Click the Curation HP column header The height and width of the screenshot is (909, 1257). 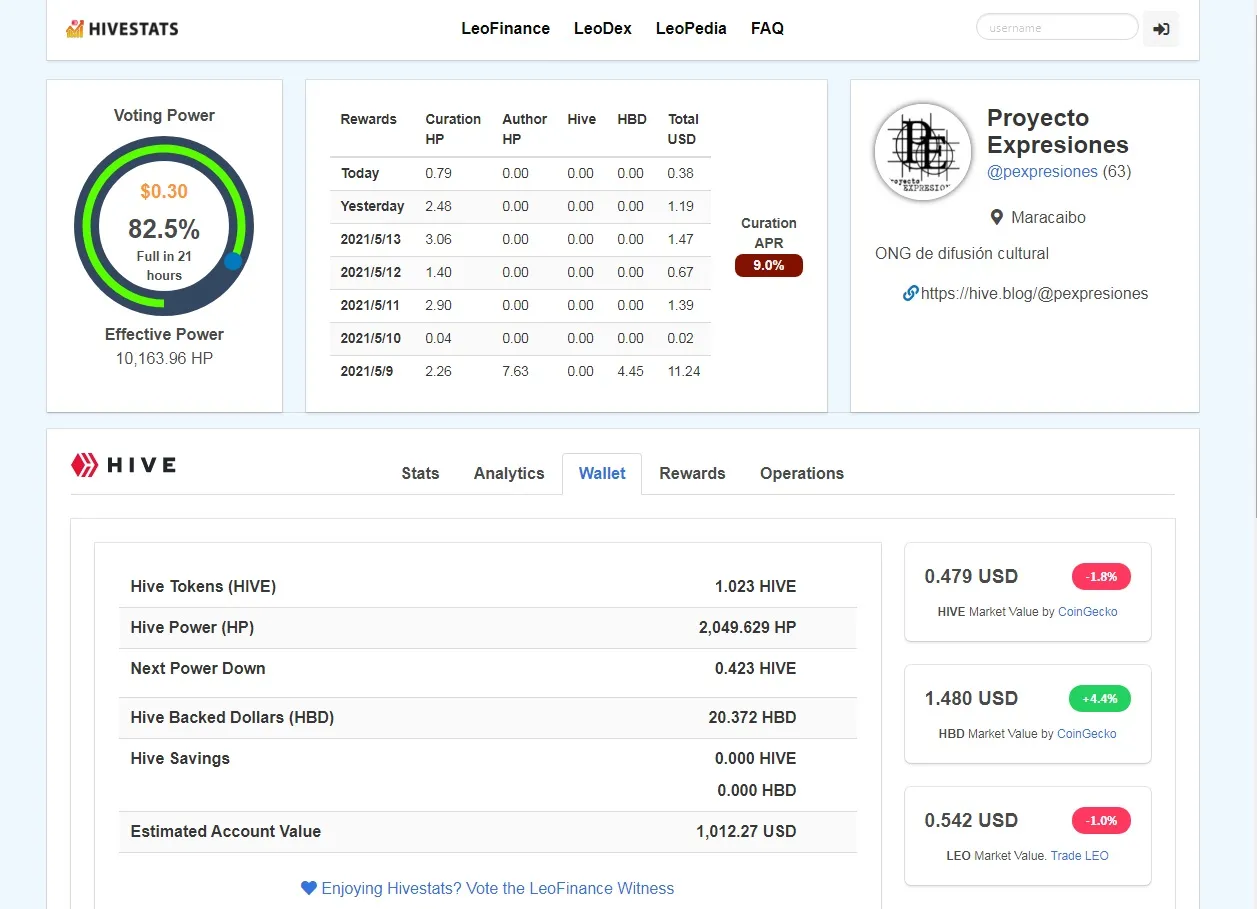[x=453, y=129]
